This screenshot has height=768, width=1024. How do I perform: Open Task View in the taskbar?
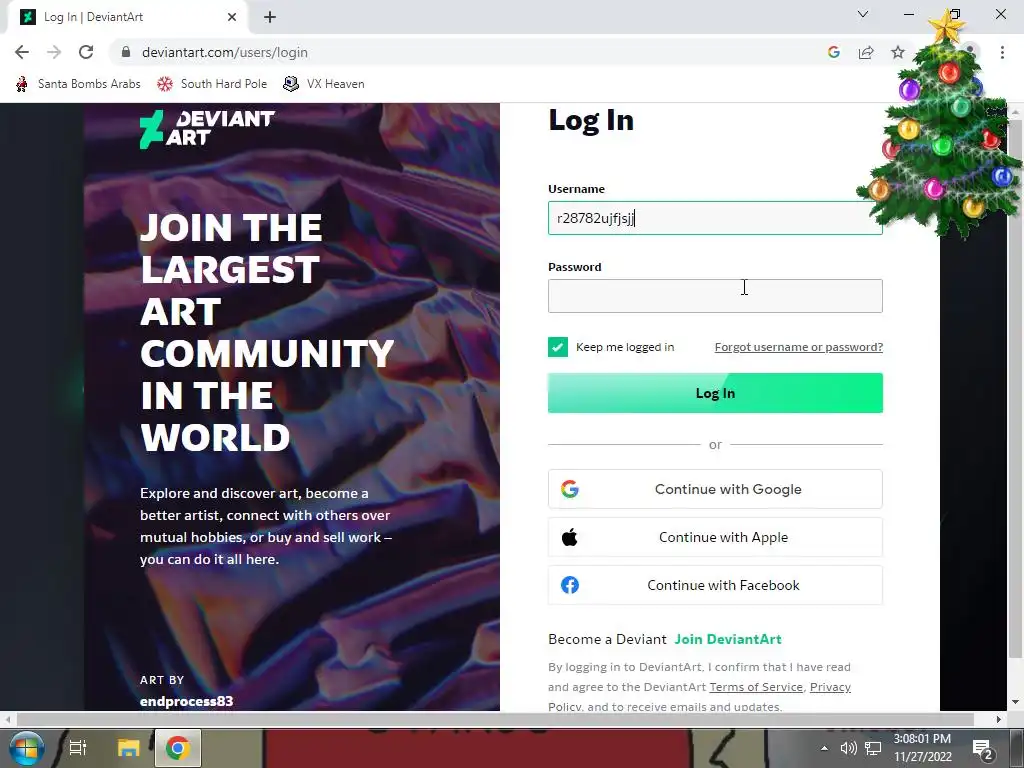tap(78, 748)
